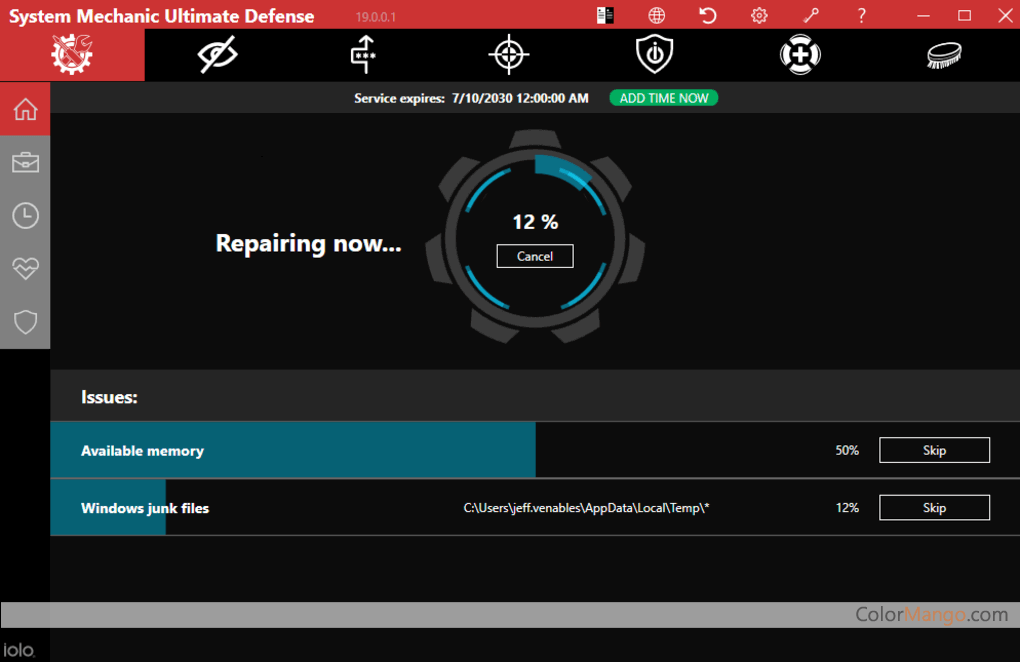Click the circular 12 % repair progress gauge
Screen dimensions: 1020x662
coord(535,237)
